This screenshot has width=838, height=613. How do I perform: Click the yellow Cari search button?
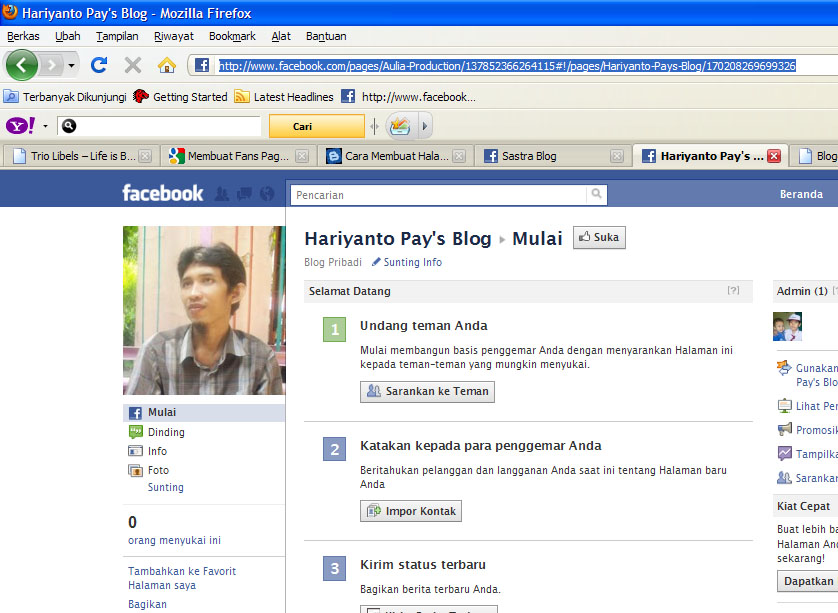pos(316,126)
